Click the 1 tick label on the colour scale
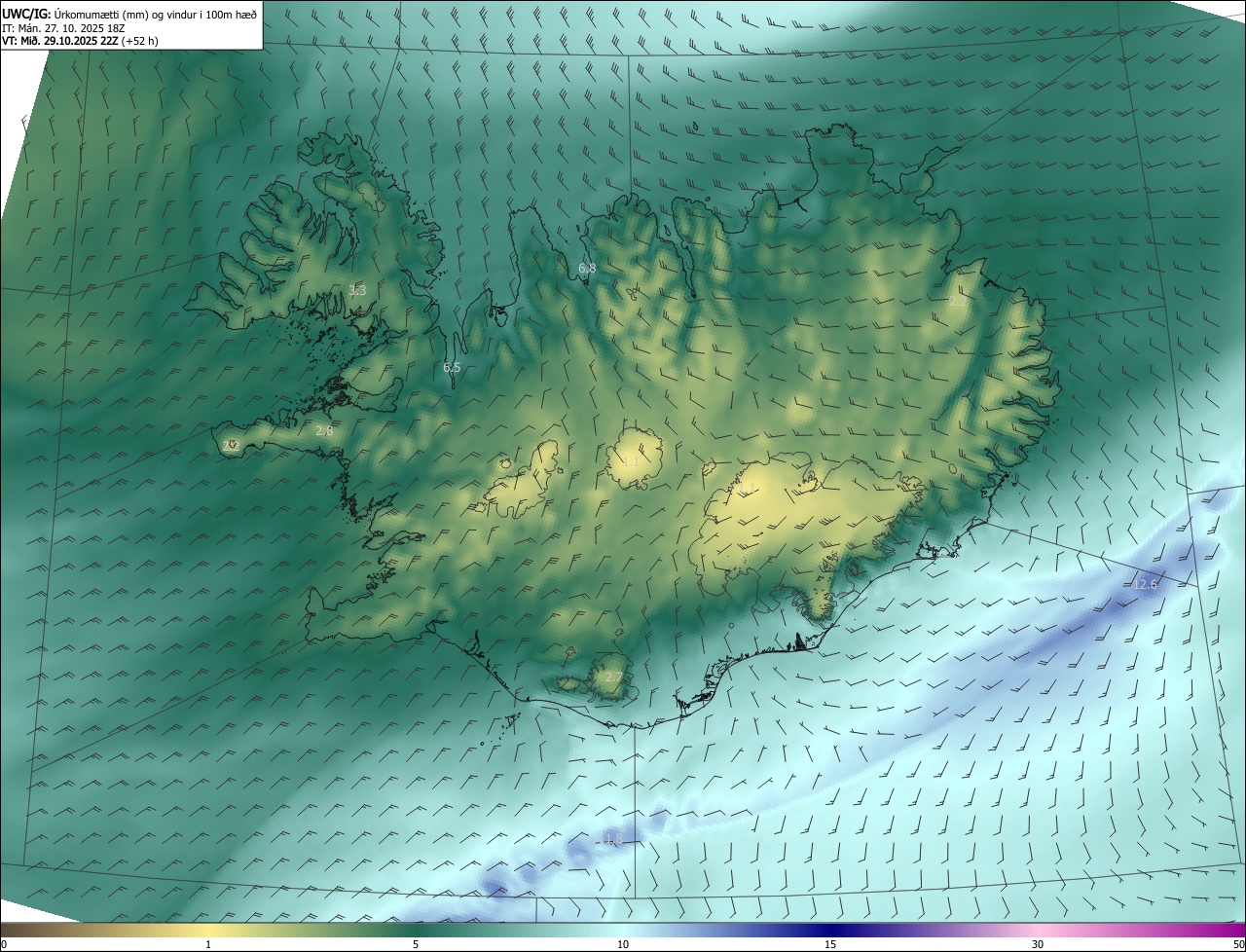 tap(208, 944)
